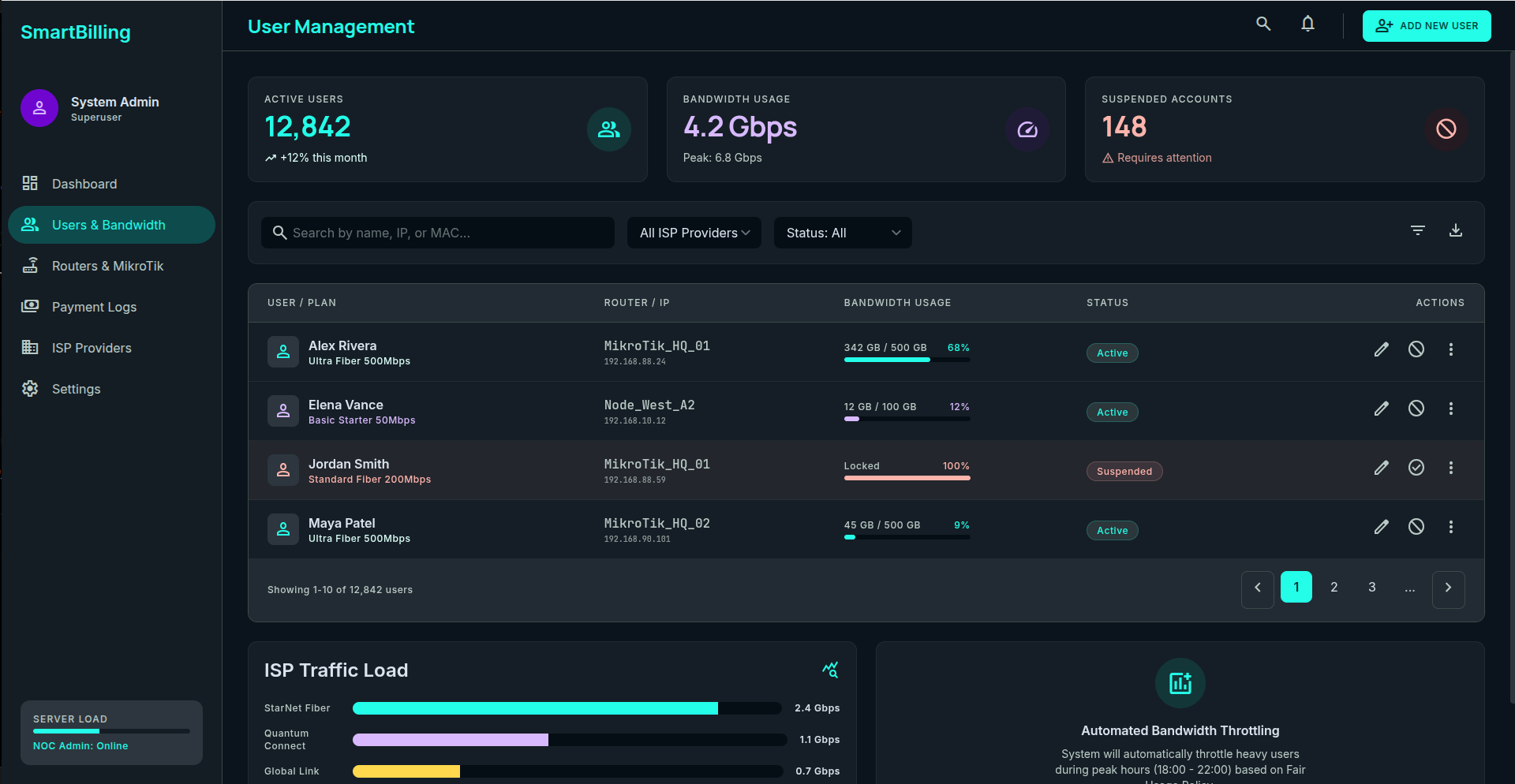This screenshot has height=784, width=1515.
Task: Go to next page of users
Action: pyautogui.click(x=1449, y=589)
